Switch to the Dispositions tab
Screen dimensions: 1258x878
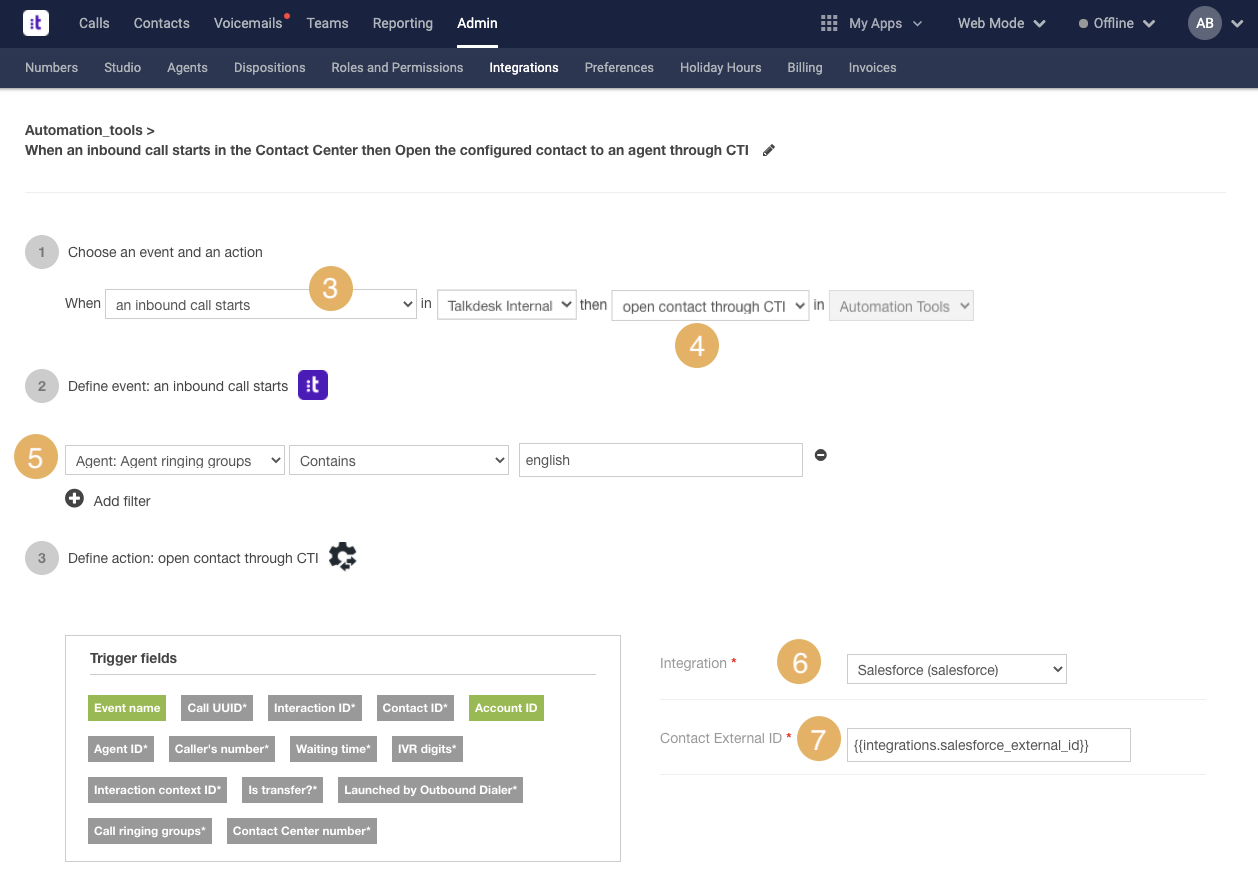[x=270, y=67]
